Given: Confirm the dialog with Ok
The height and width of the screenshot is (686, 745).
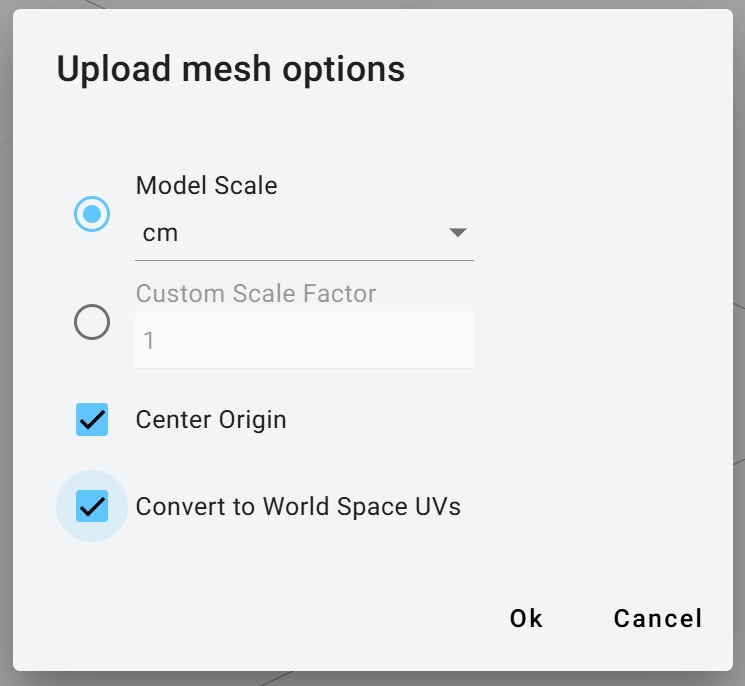Looking at the screenshot, I should coord(526,618).
